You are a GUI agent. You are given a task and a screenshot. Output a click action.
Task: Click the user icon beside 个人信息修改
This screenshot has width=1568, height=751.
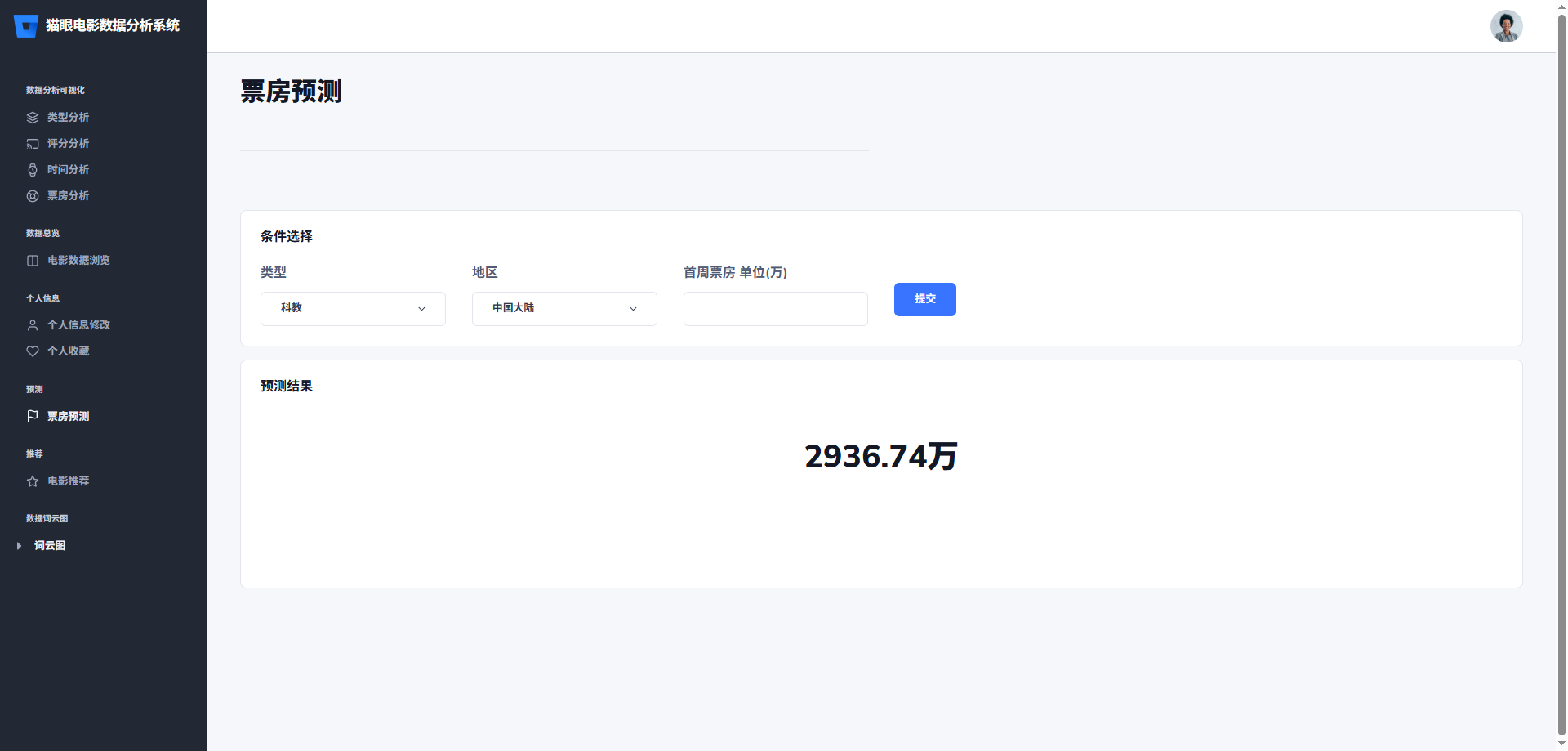pyautogui.click(x=33, y=325)
